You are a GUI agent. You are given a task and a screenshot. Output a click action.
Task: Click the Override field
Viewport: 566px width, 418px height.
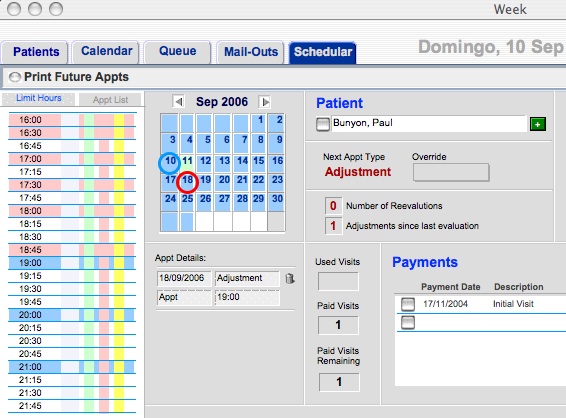451,172
